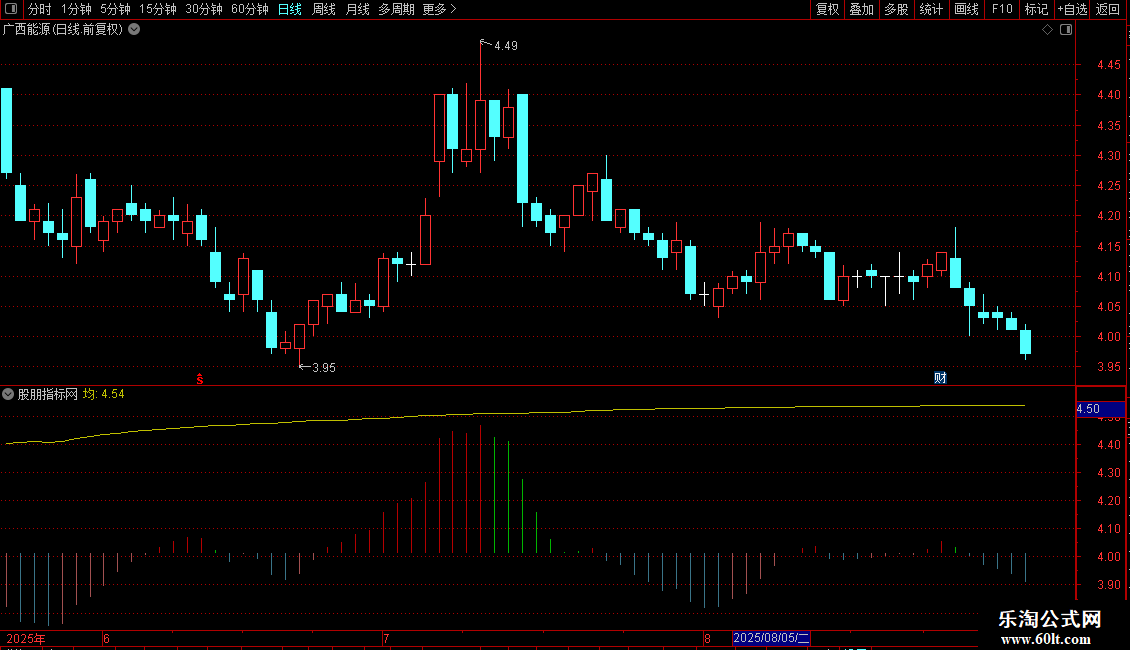The width and height of the screenshot is (1130, 650).
Task: Select the 1分钟 period tab
Action: 76,9
